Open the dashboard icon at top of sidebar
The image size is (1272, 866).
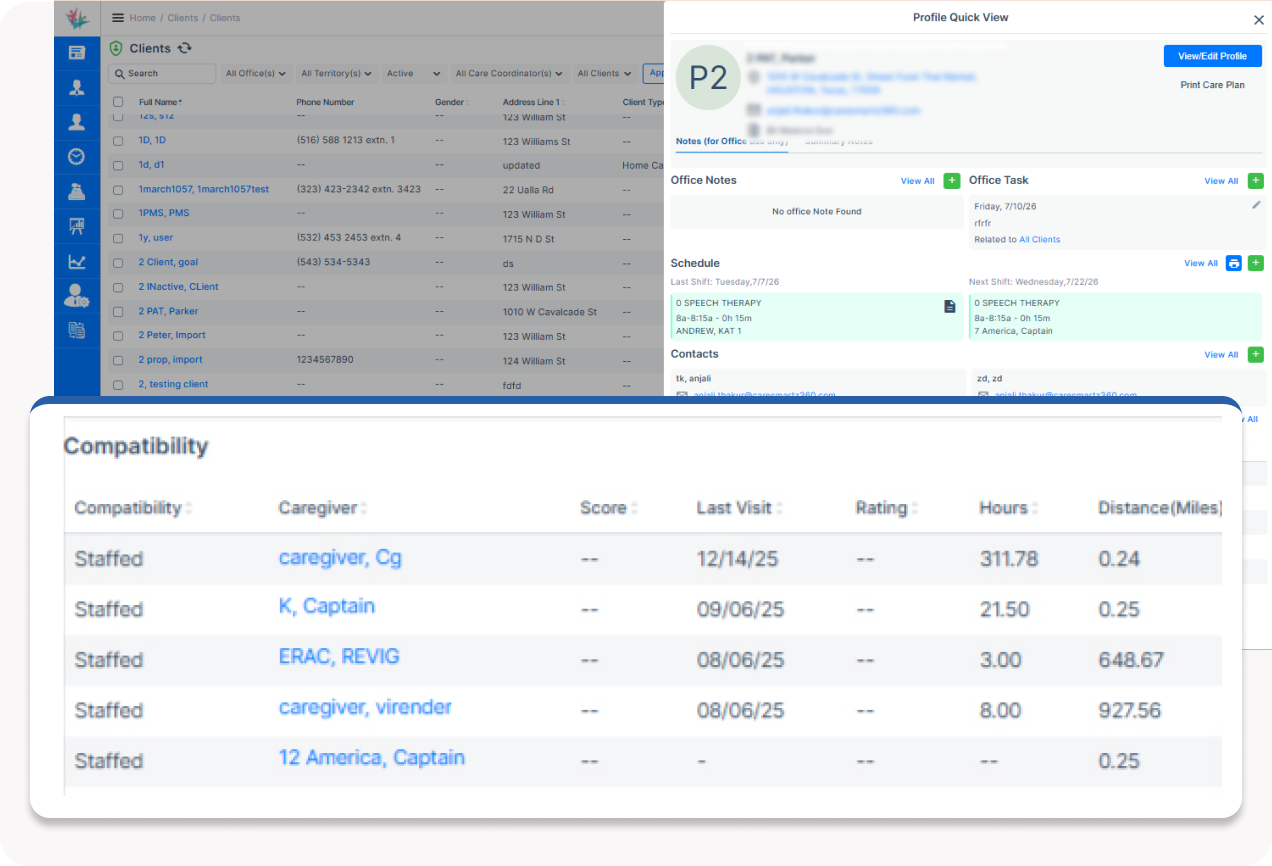point(77,53)
